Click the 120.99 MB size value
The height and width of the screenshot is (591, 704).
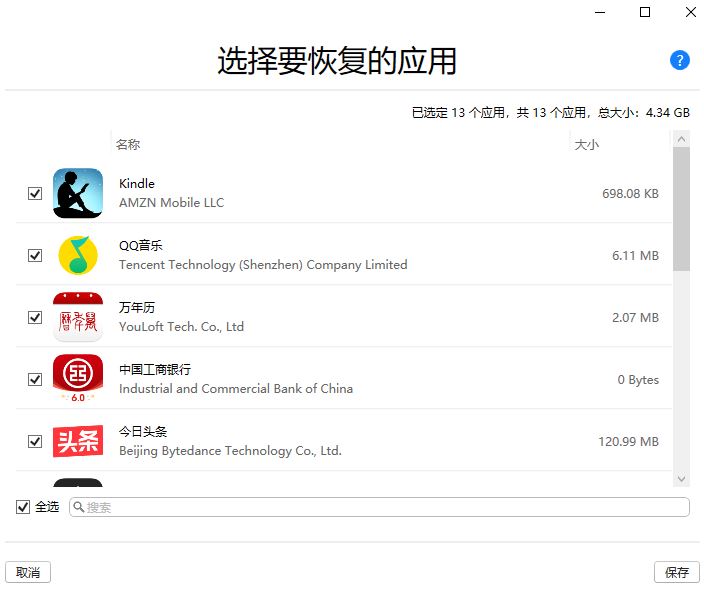pyautogui.click(x=628, y=441)
